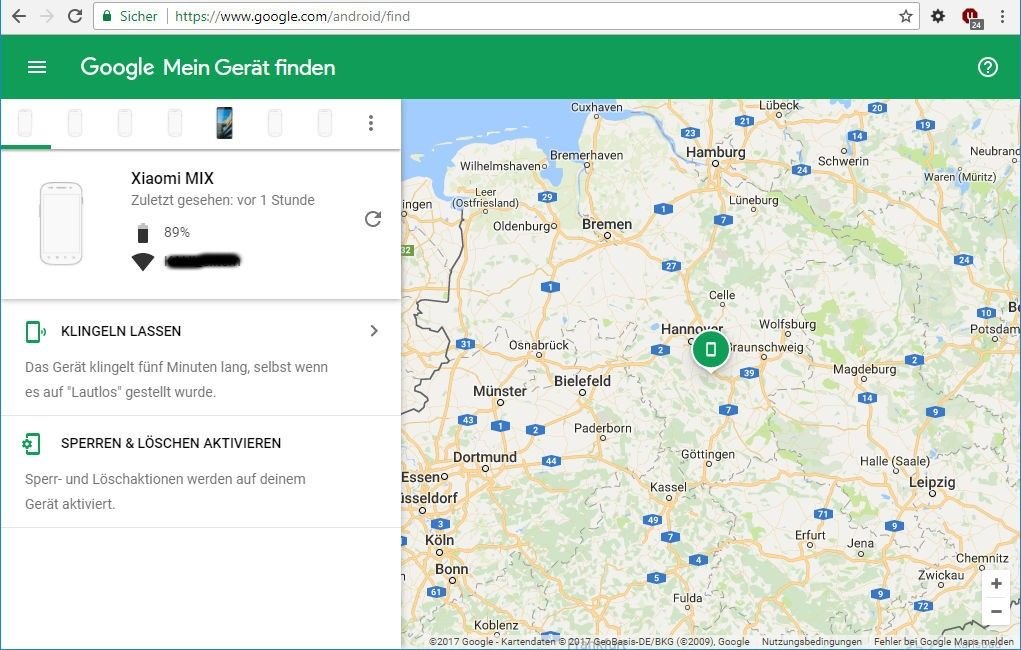Click Hamburg on the map

coord(716,152)
